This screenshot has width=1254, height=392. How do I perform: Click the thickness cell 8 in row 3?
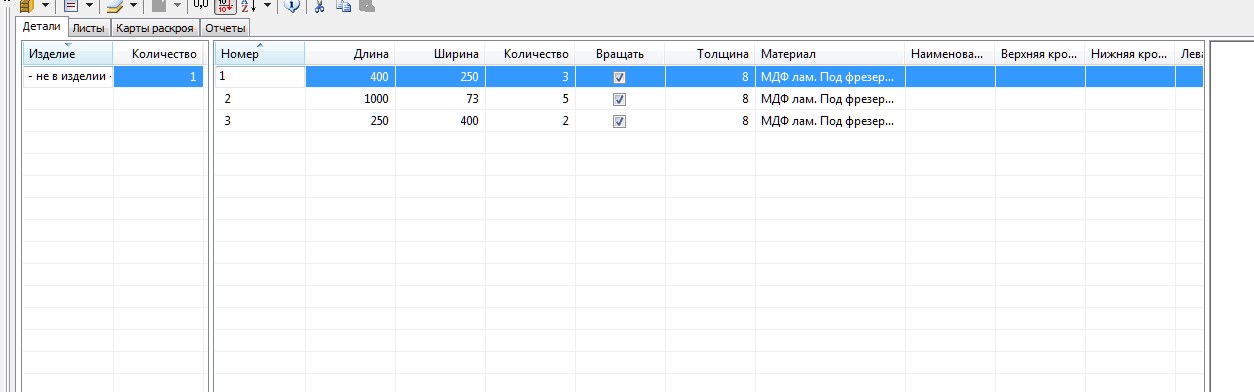(710, 121)
